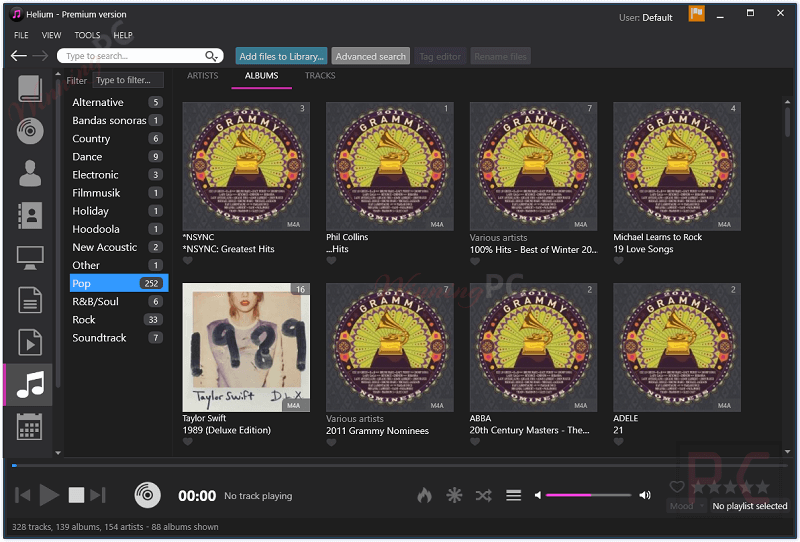This screenshot has height=542, width=800.
Task: Open Taylor Swift 1989 album cover
Action: [246, 347]
